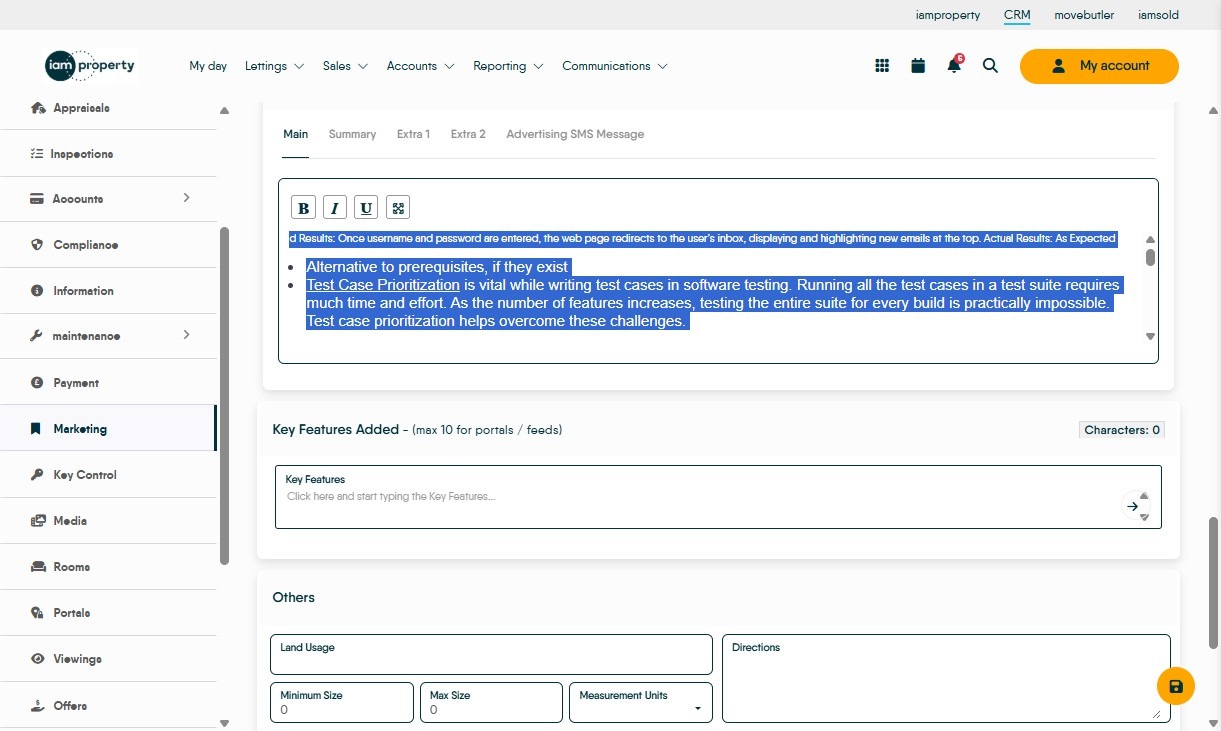Toggle Italic formatting in editor
The height and width of the screenshot is (731, 1221).
[x=335, y=208]
